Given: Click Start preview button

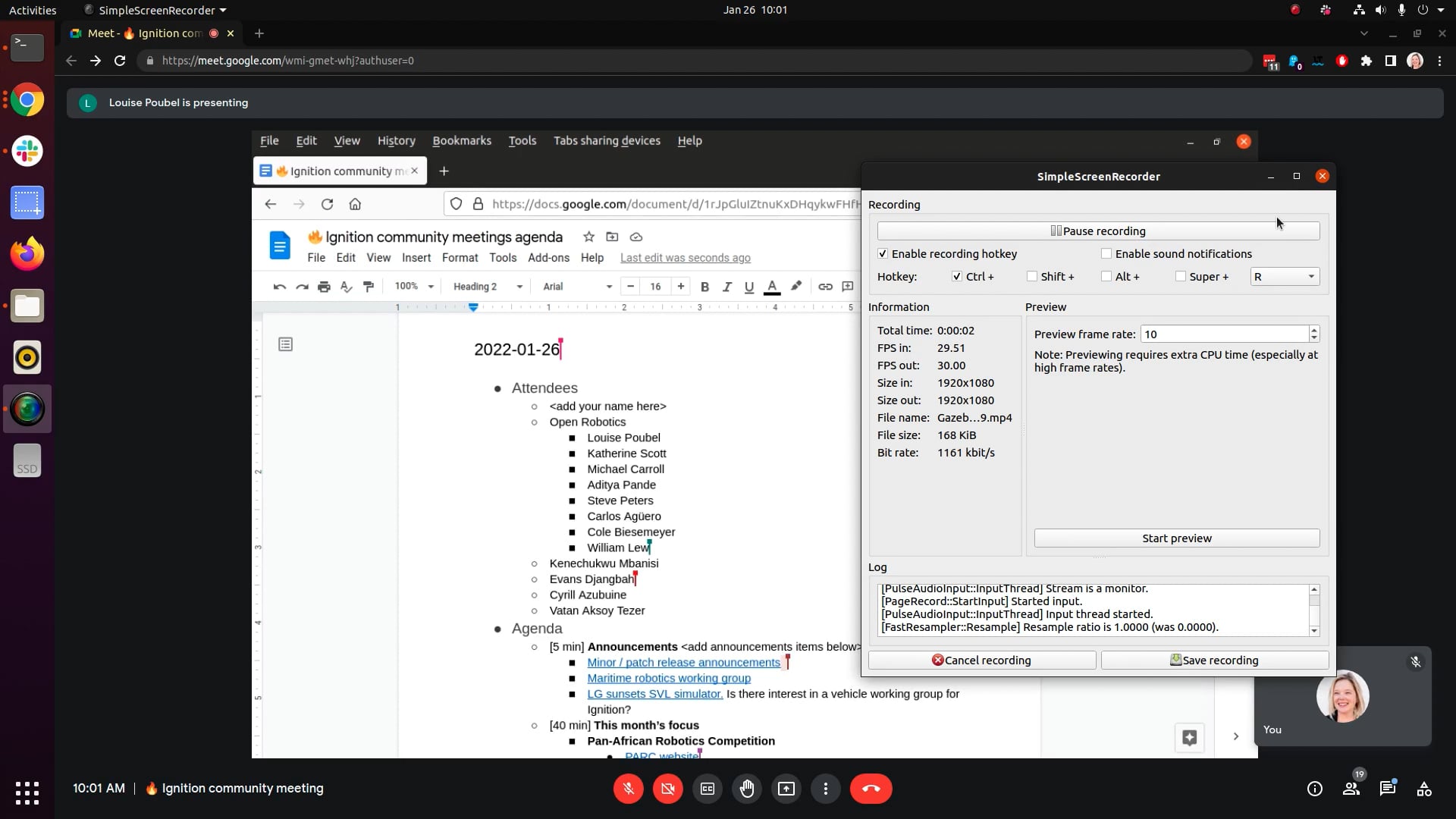Looking at the screenshot, I should point(1177,538).
